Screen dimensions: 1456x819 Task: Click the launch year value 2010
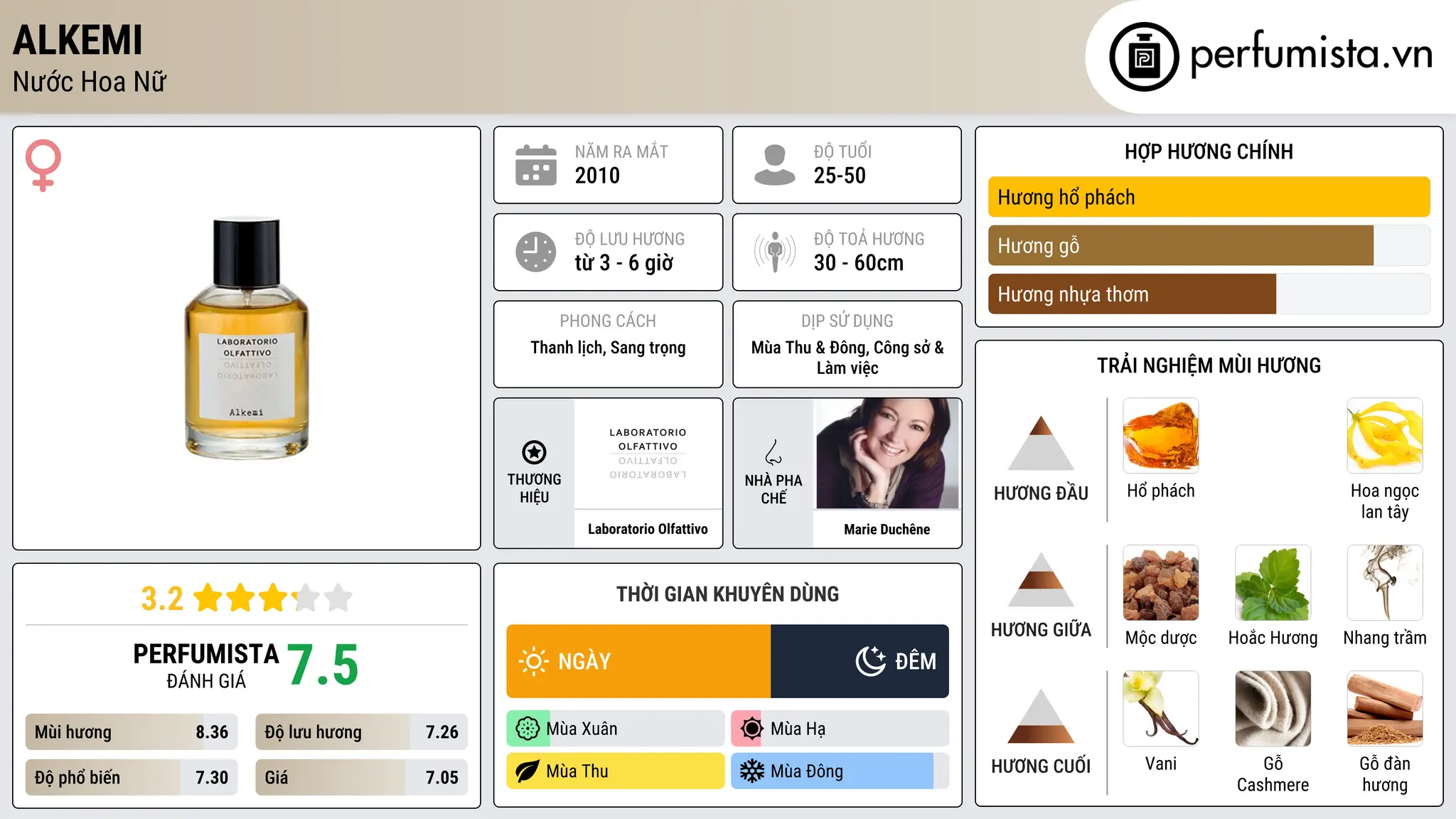pos(597,176)
